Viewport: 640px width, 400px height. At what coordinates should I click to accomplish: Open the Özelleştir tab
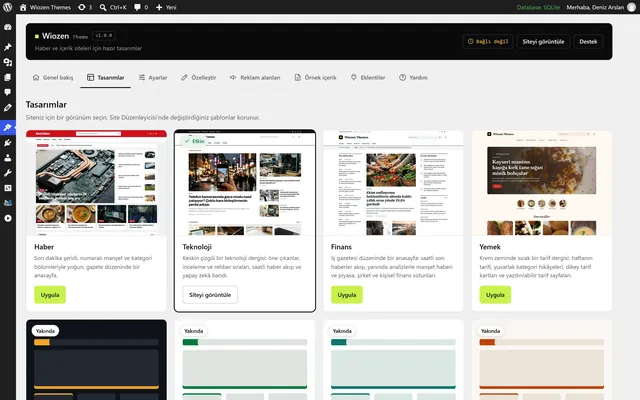click(199, 78)
